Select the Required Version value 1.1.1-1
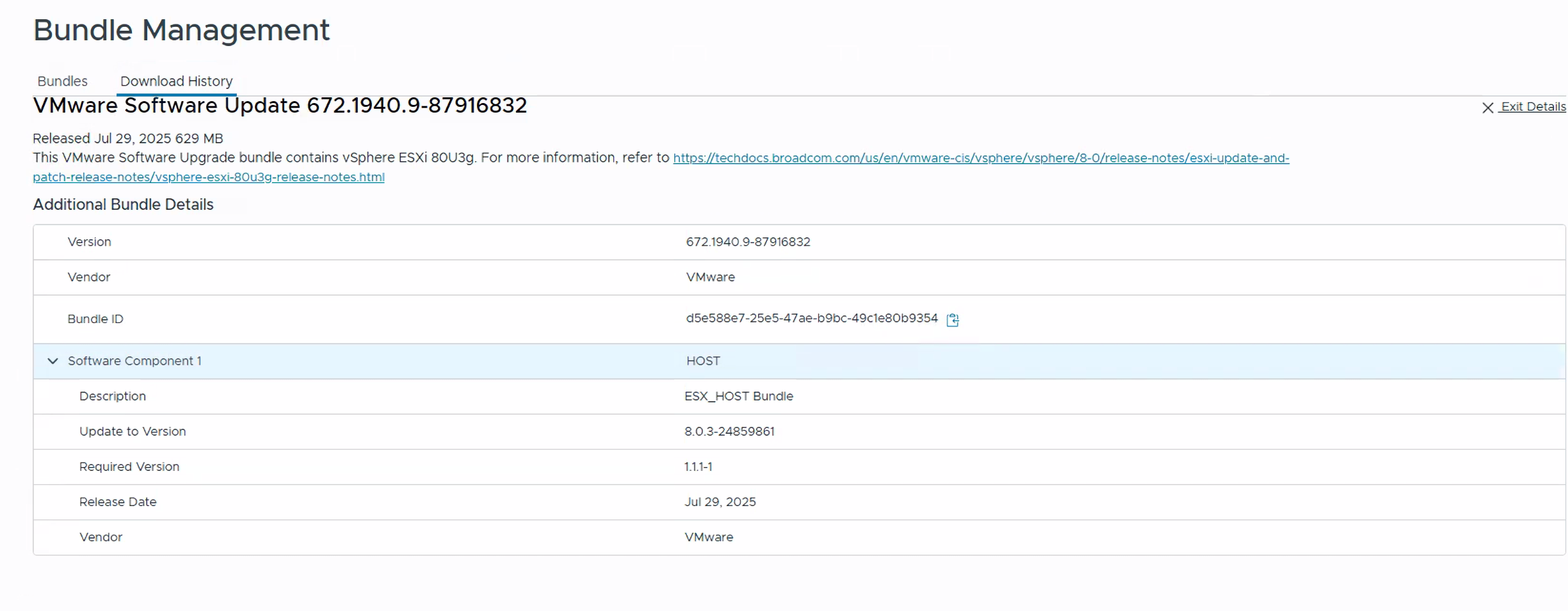The width and height of the screenshot is (1568, 611). click(x=698, y=466)
